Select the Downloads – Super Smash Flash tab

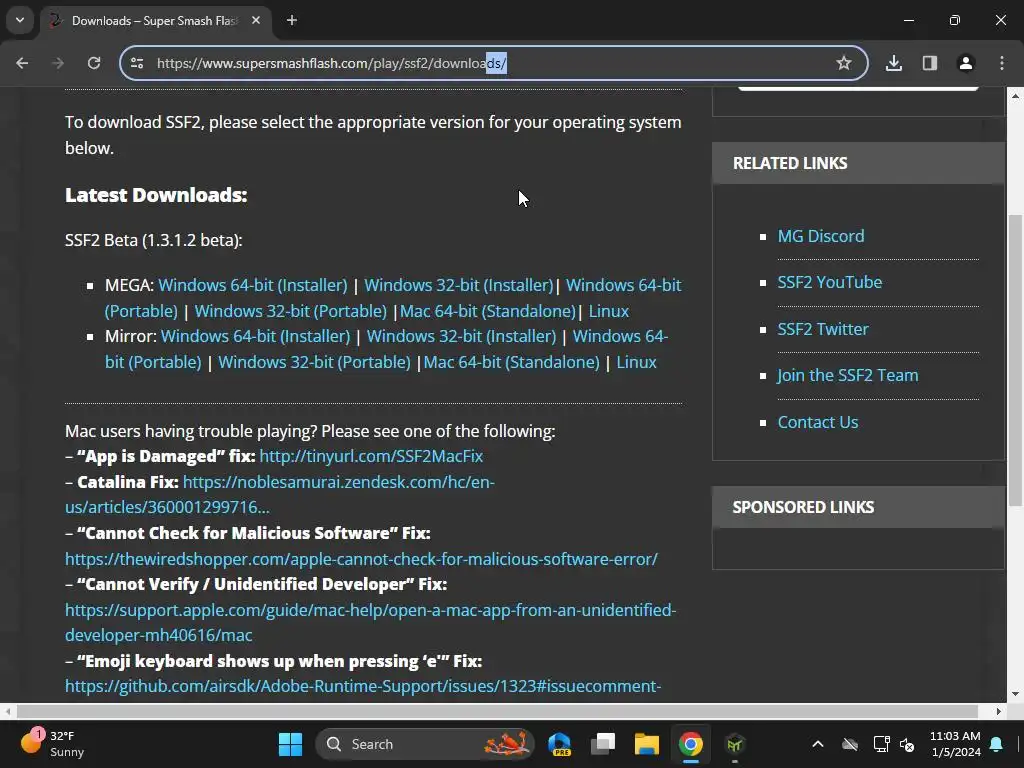click(x=155, y=21)
